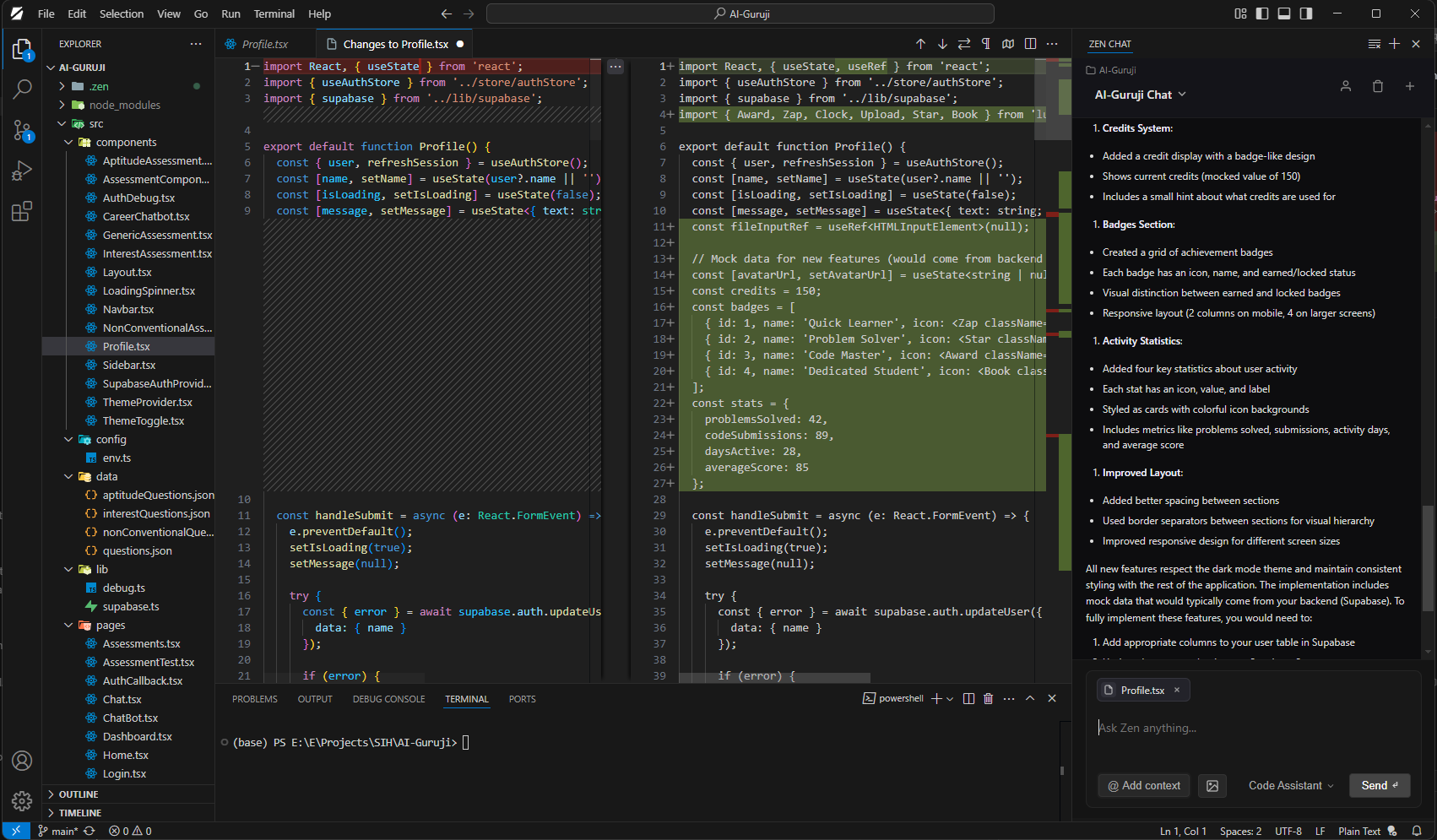This screenshot has height=840, width=1437.
Task: Switch to the DEBUG CONSOLE tab
Action: coord(389,699)
